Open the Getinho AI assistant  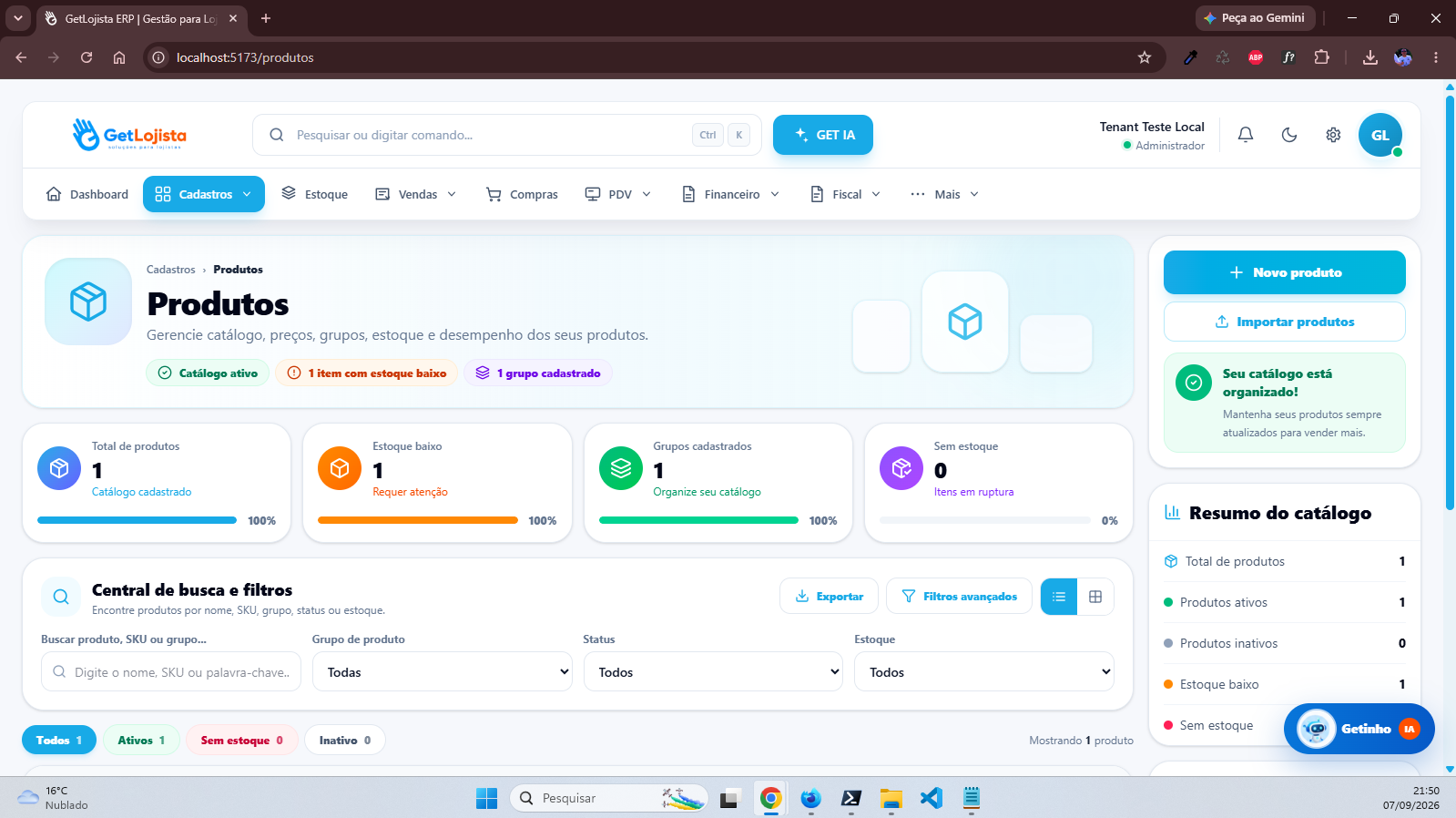(x=1359, y=729)
